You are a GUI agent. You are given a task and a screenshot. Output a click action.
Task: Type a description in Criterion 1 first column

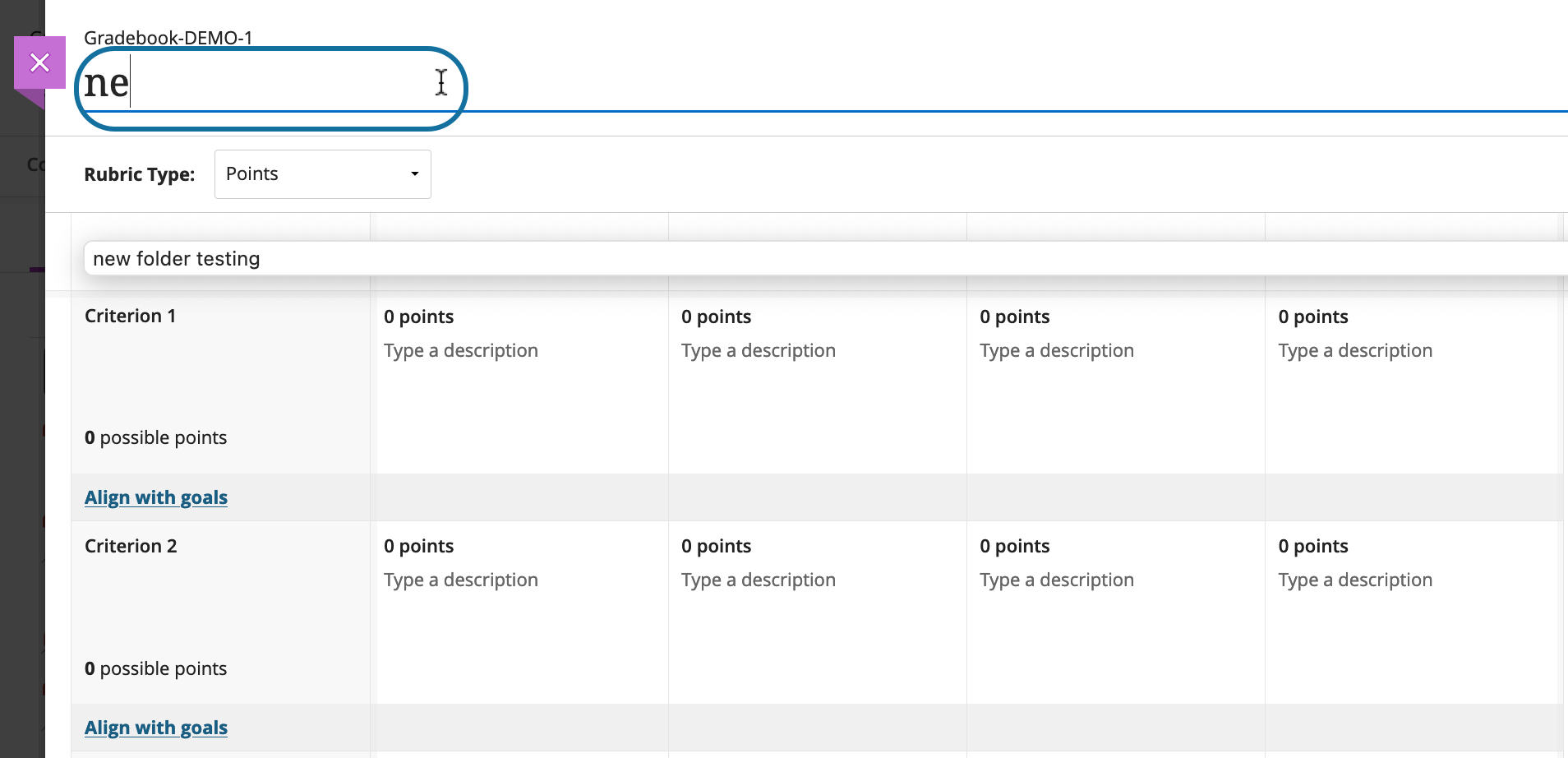460,351
